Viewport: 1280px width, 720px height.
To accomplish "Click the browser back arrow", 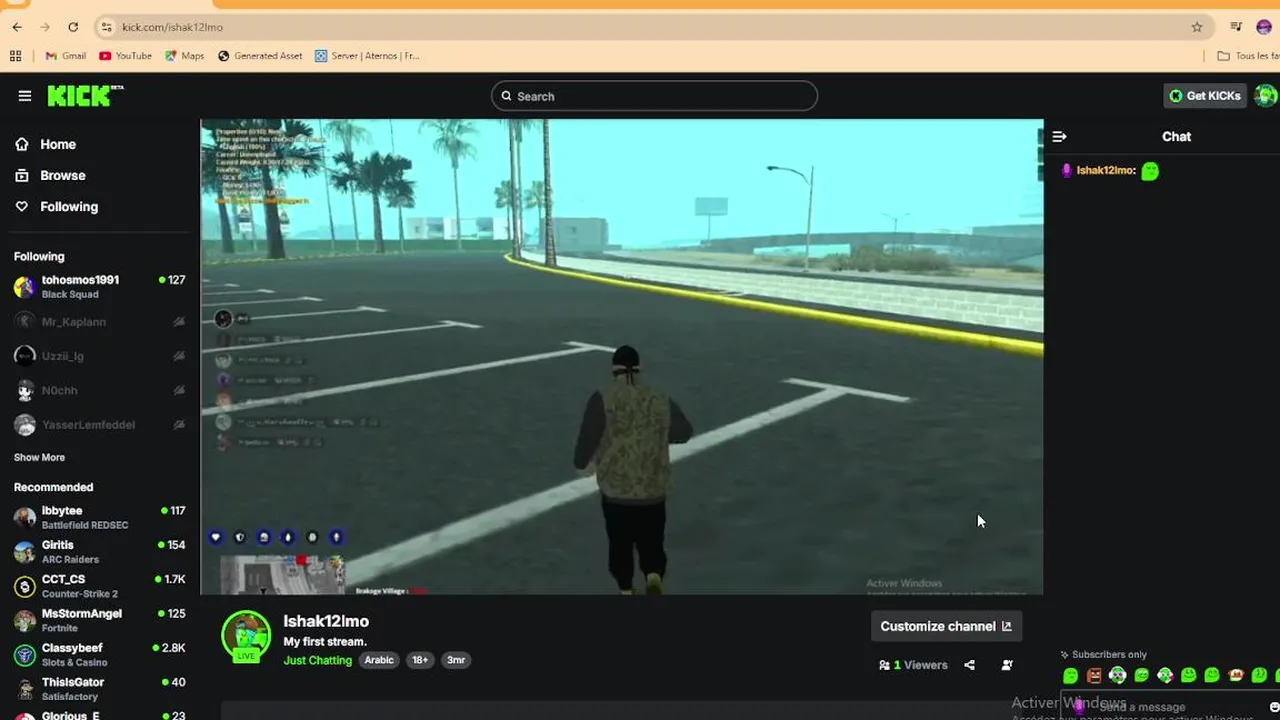I will [x=17, y=27].
